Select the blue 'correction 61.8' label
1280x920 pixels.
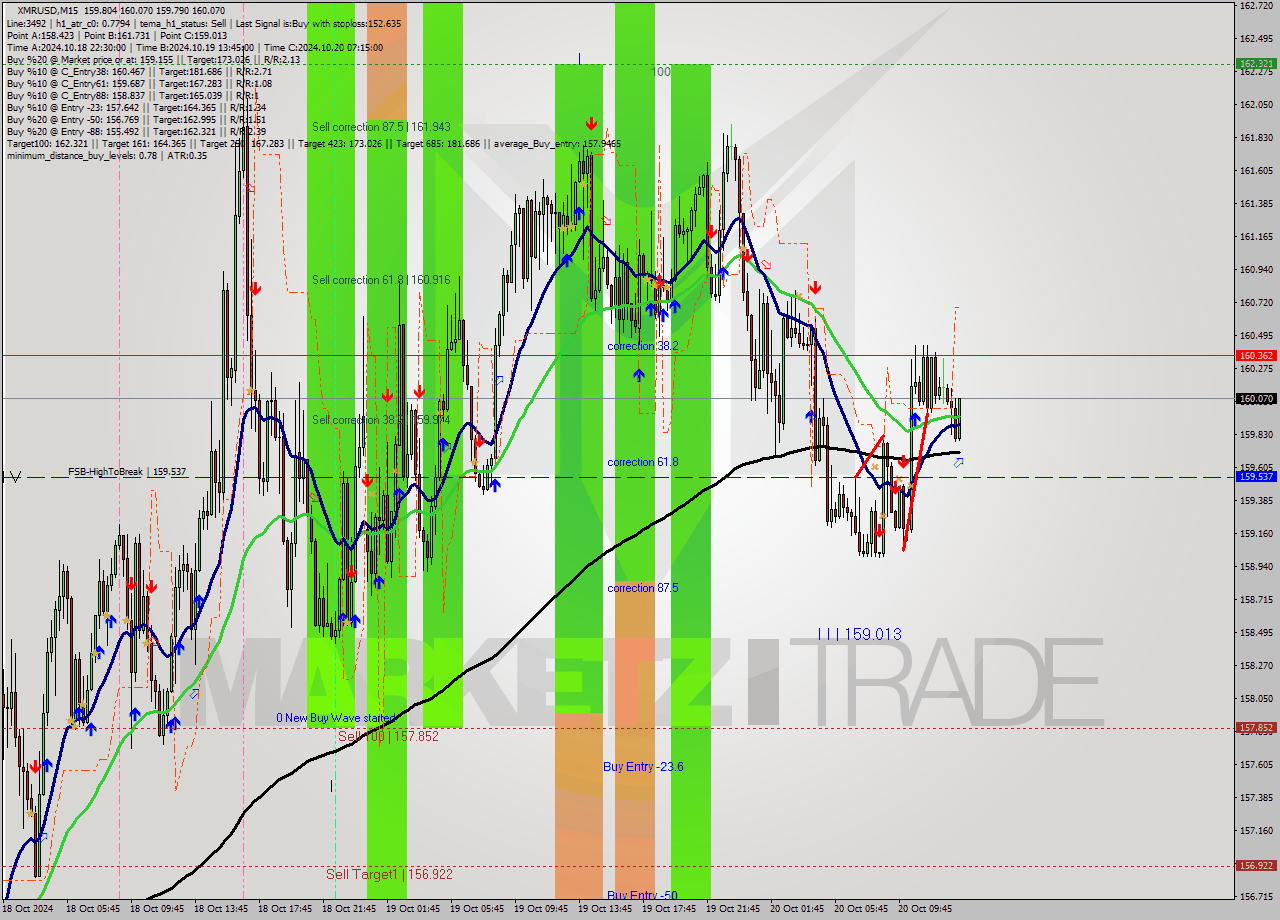(643, 462)
